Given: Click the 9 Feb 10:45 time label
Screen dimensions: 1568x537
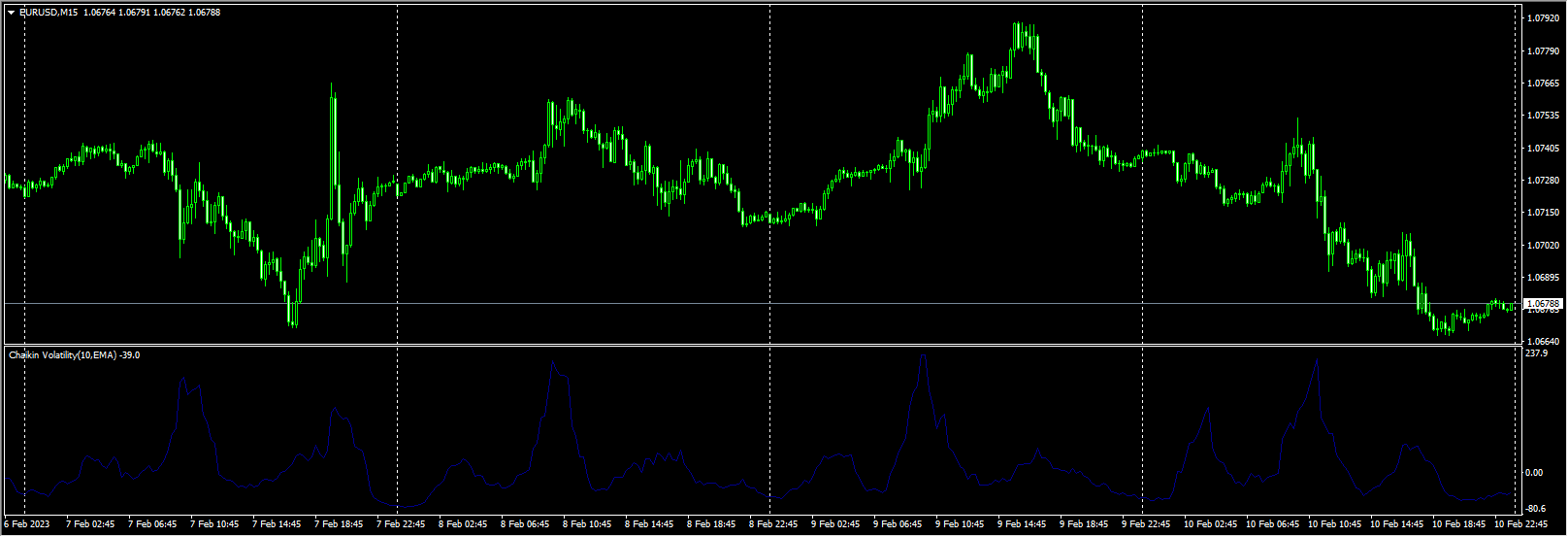Looking at the screenshot, I should click(960, 524).
